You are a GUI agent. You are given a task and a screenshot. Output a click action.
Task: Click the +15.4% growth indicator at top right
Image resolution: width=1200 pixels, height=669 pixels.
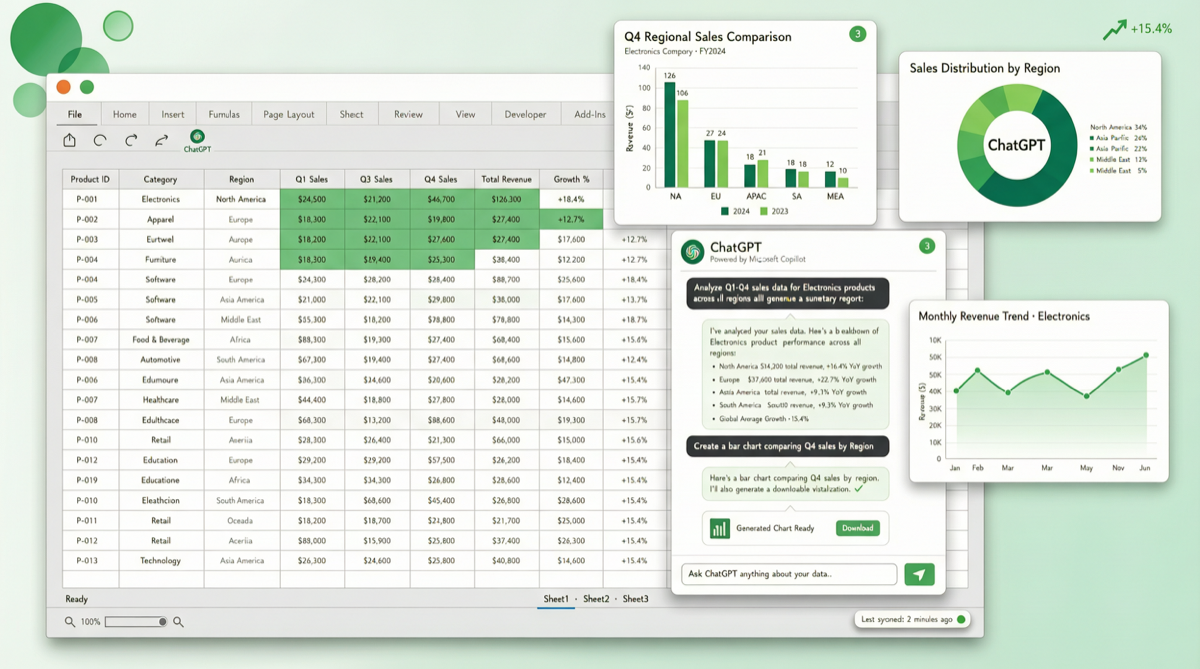(1138, 29)
